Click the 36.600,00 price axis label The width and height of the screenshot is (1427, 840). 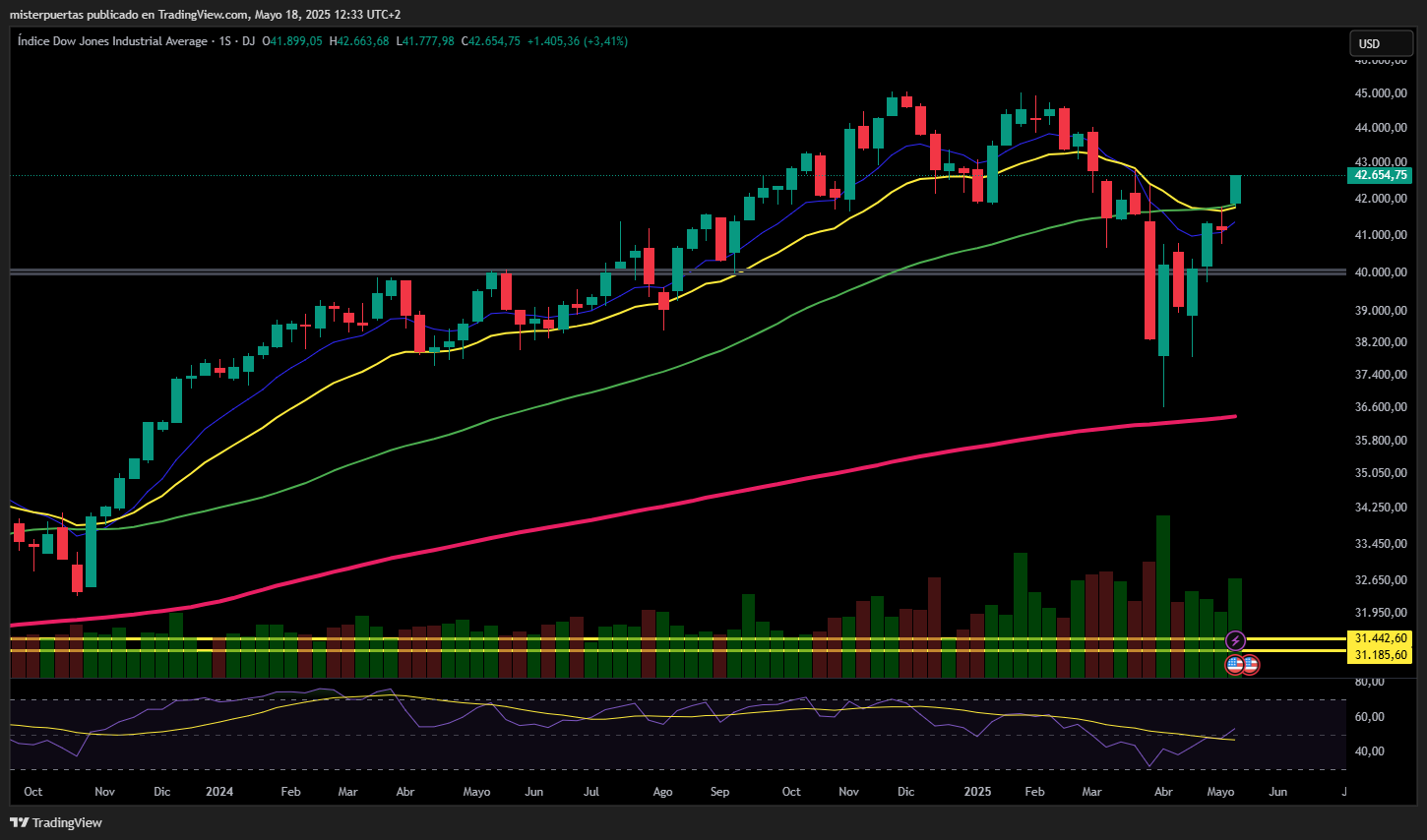(1381, 407)
